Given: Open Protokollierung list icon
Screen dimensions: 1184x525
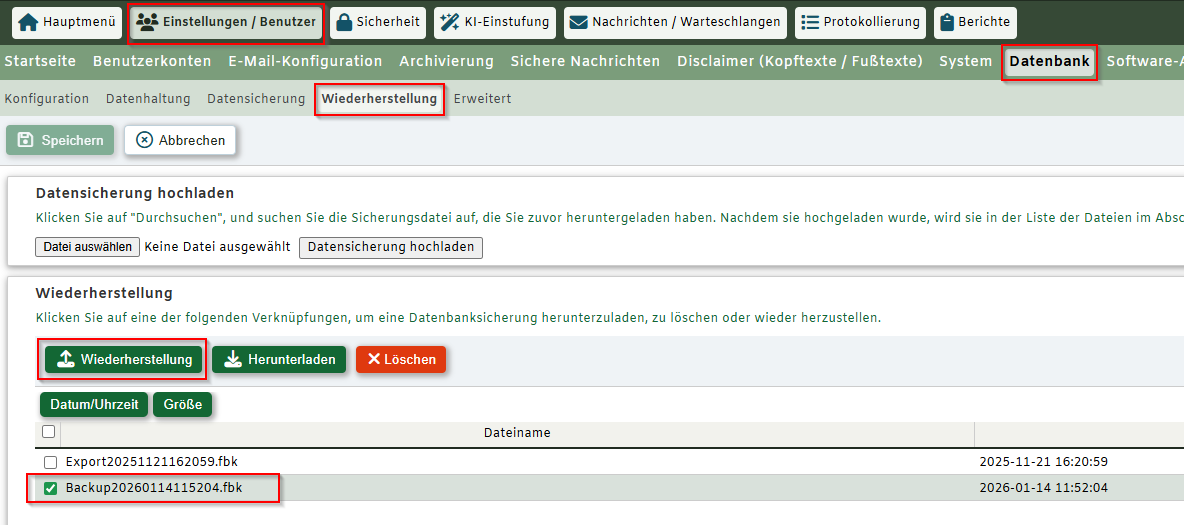Looking at the screenshot, I should pos(809,22).
